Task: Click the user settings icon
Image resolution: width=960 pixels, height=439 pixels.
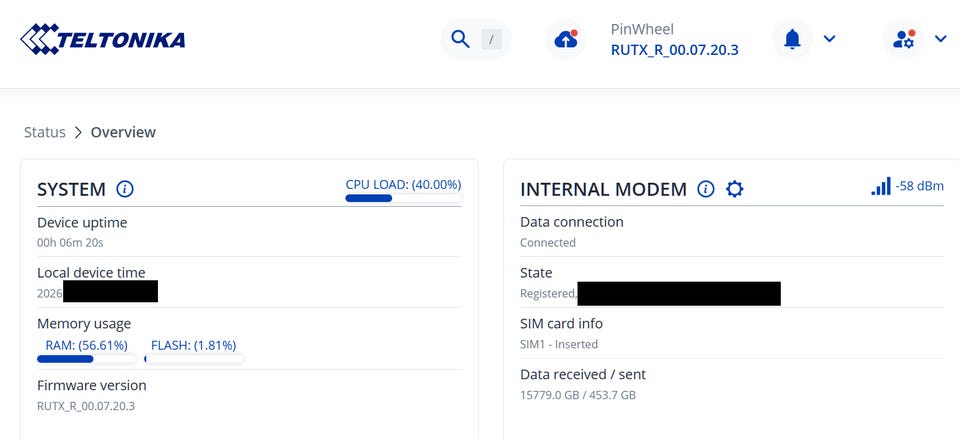Action: pyautogui.click(x=904, y=39)
